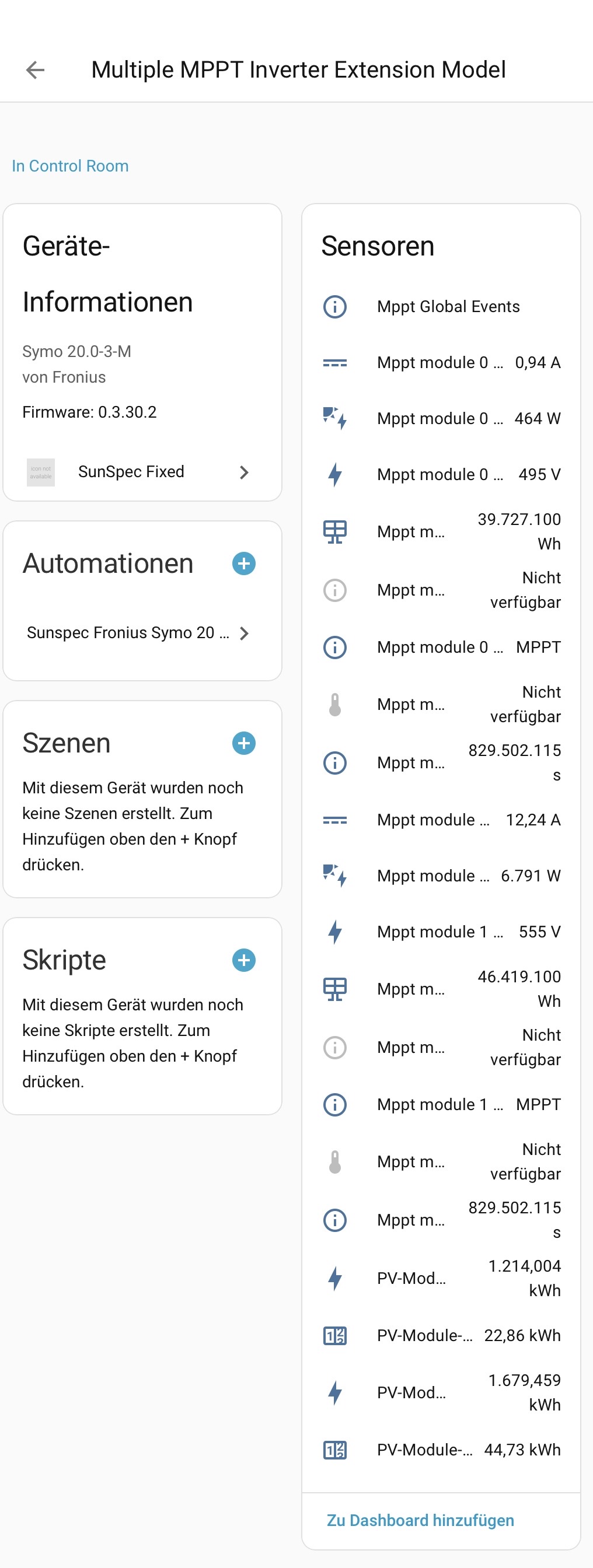Click the lightning icon beside 495 V
The height and width of the screenshot is (1568, 593).
(x=335, y=475)
